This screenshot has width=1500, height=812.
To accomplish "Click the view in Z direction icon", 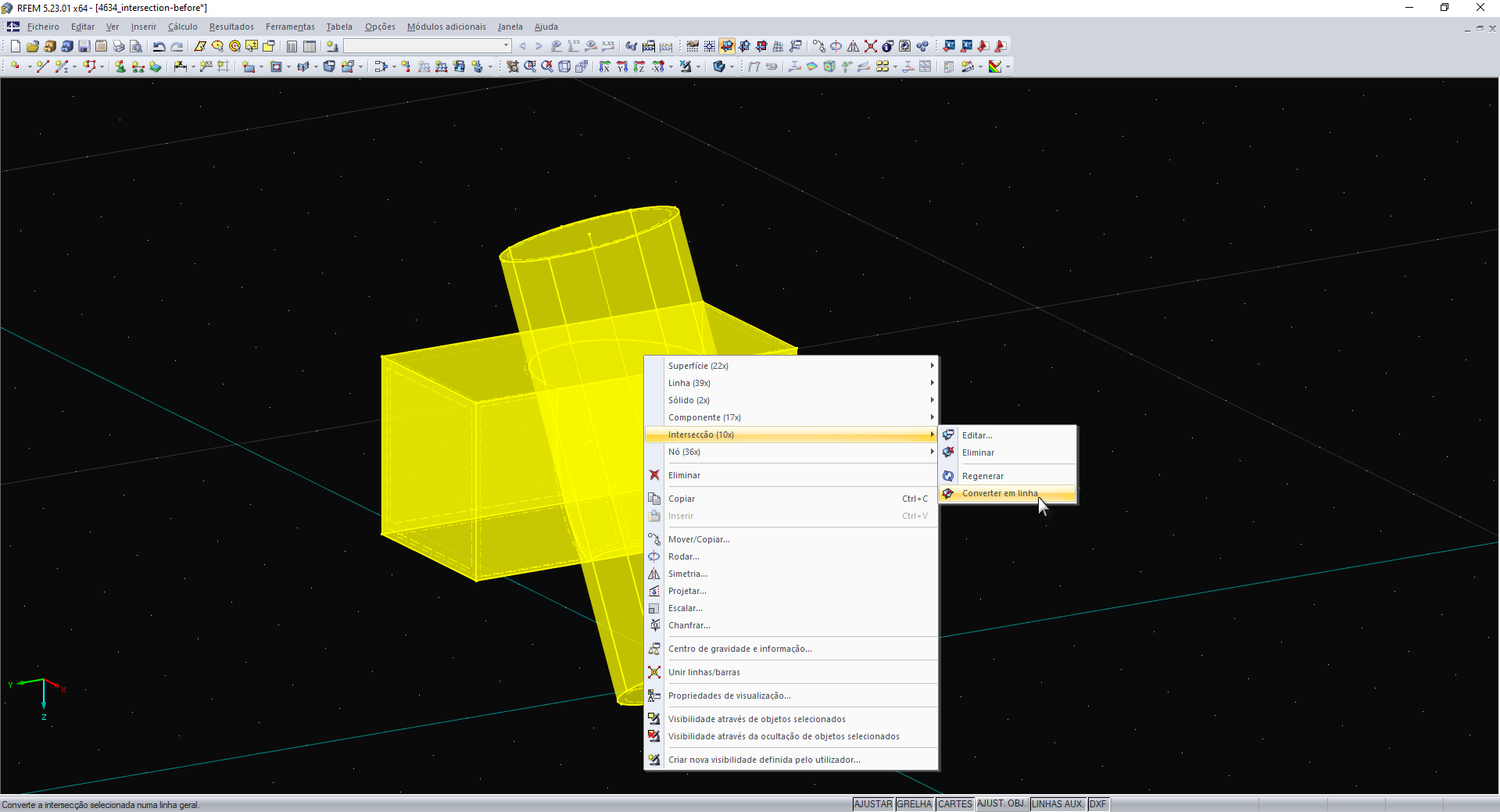I will 639,66.
